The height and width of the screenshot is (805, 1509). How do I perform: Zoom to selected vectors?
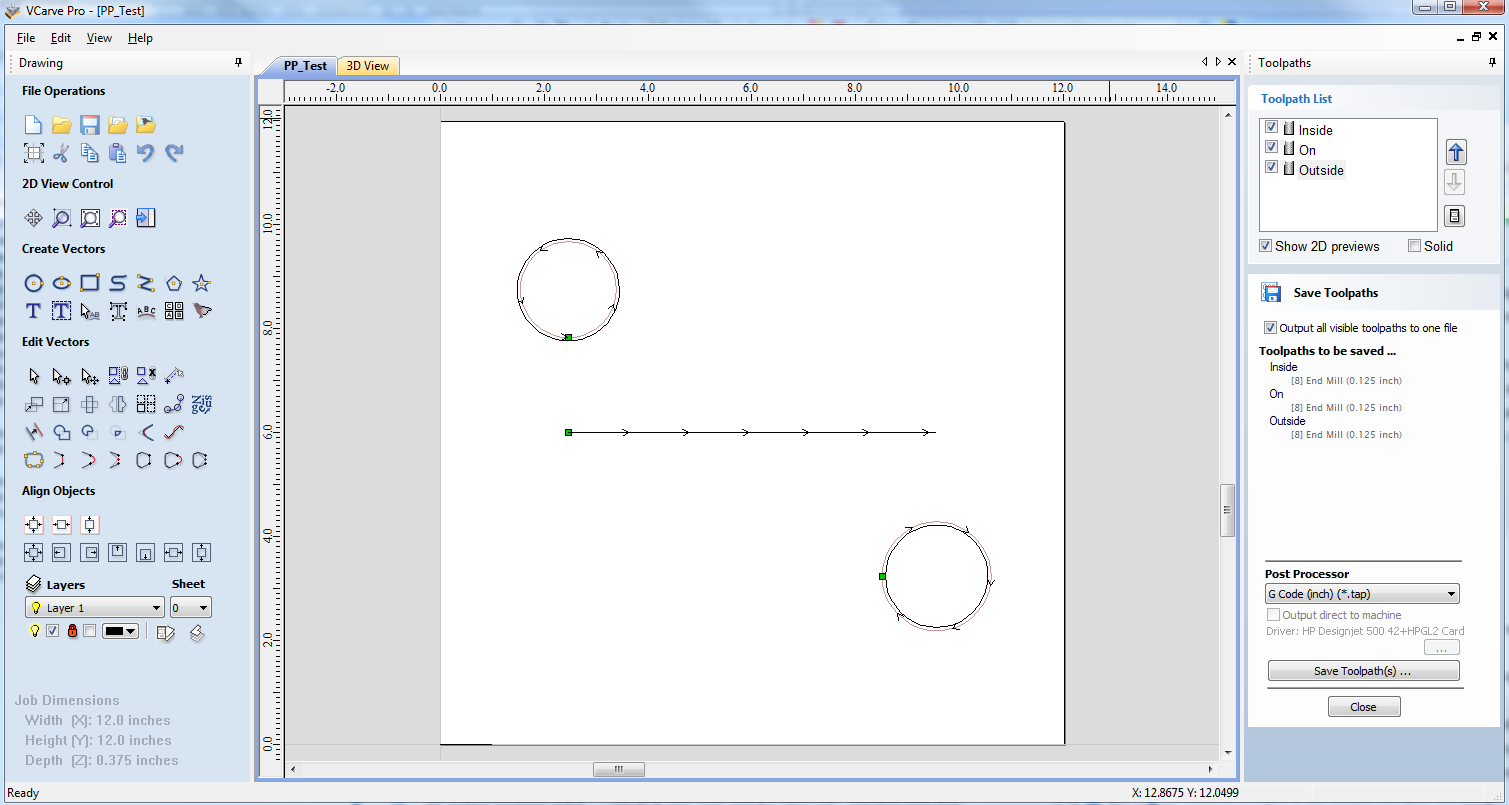coord(117,218)
